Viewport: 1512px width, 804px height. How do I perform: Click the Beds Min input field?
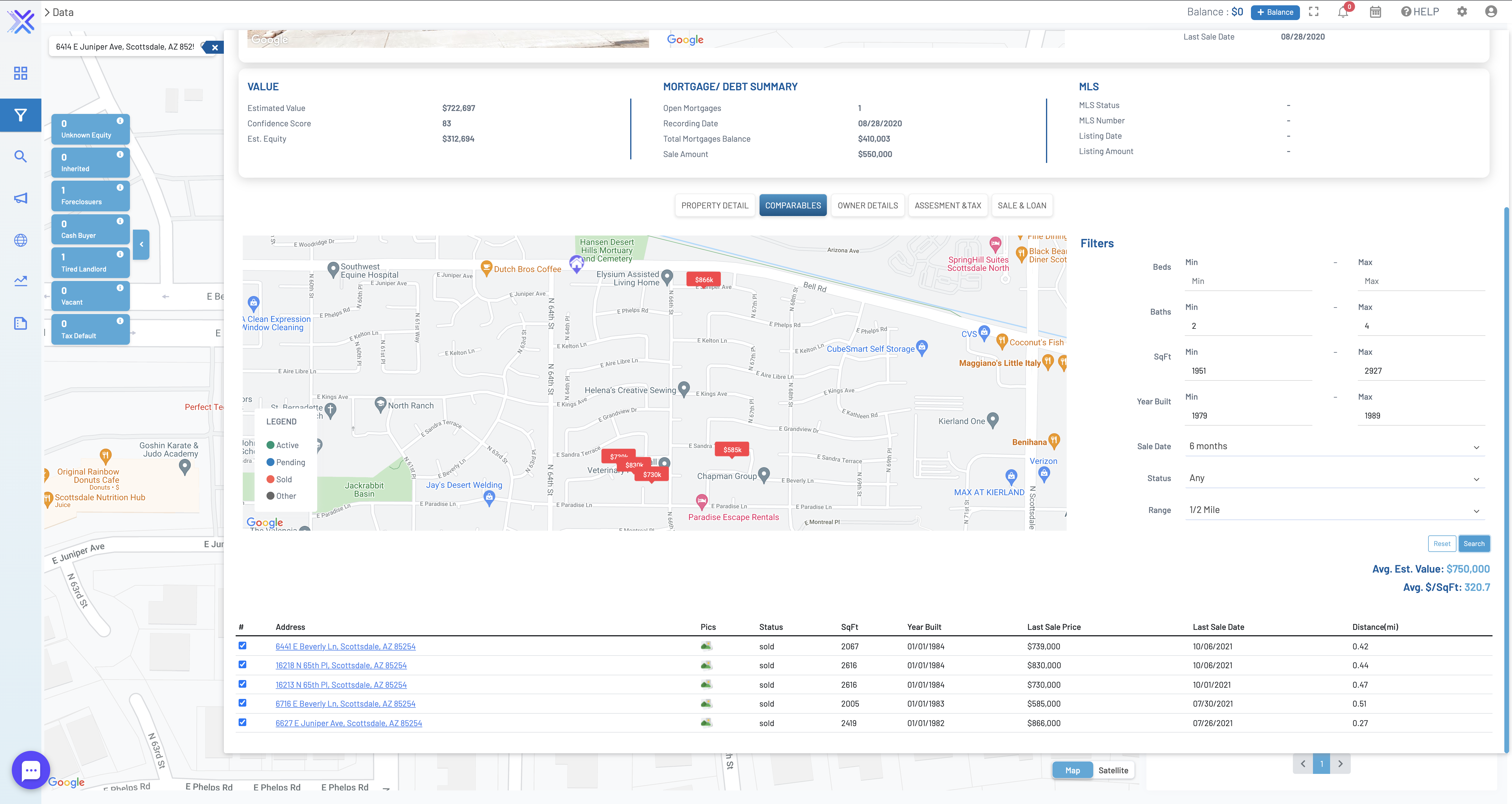[1249, 282]
